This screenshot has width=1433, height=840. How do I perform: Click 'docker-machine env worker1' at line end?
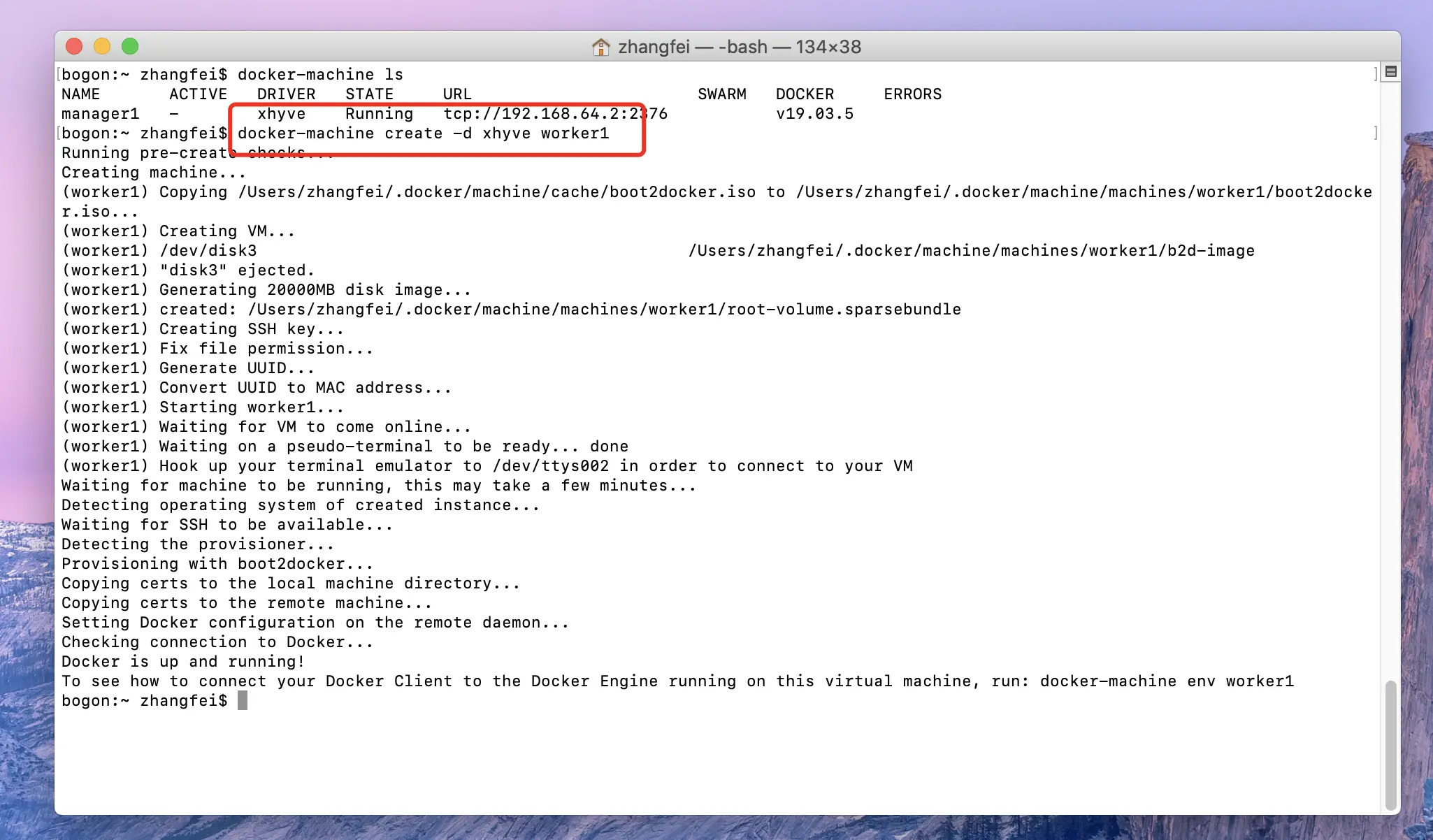[x=1166, y=681]
